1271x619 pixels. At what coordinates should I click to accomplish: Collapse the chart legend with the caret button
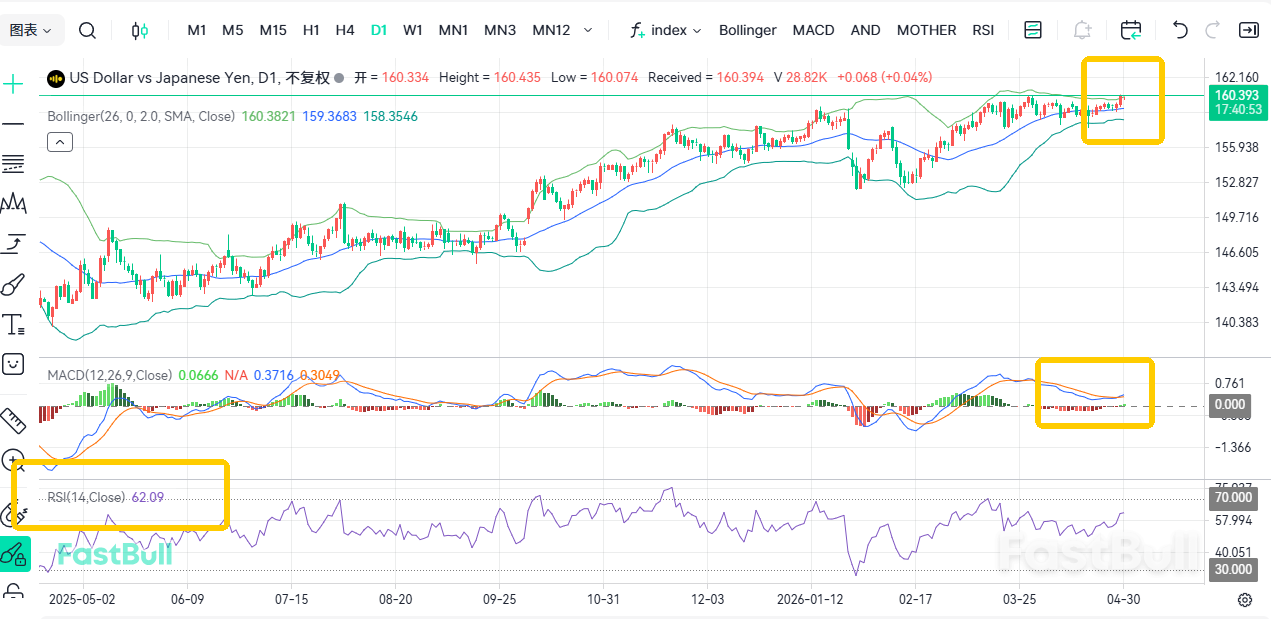point(60,141)
